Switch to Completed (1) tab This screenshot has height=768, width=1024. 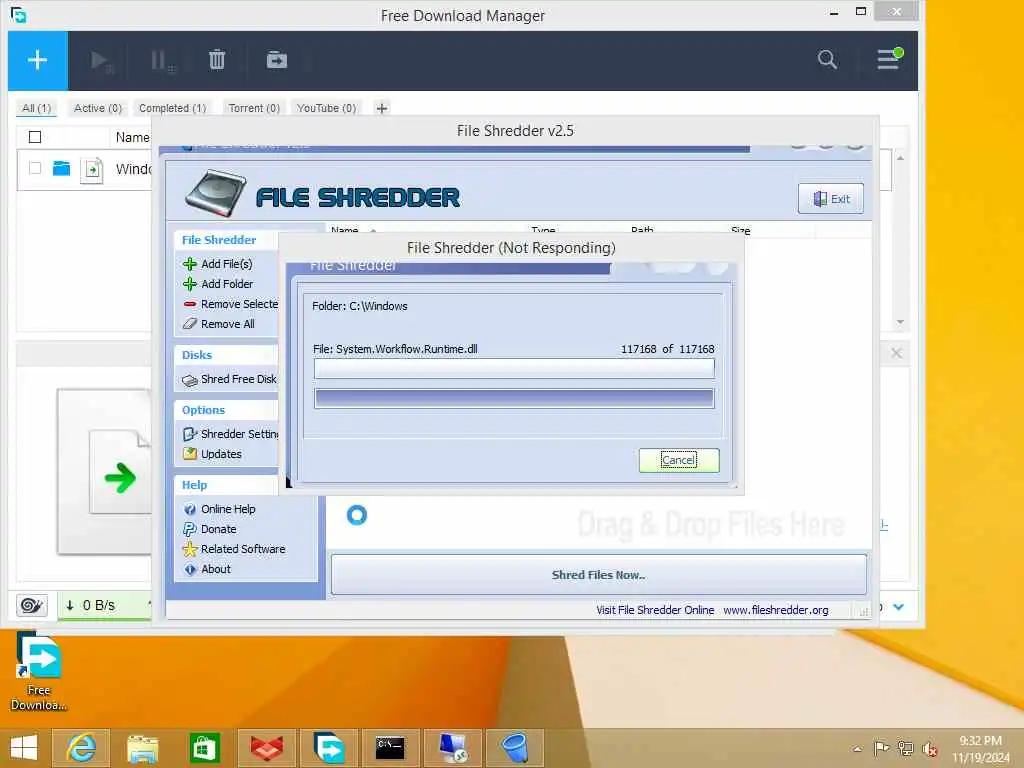(x=172, y=108)
